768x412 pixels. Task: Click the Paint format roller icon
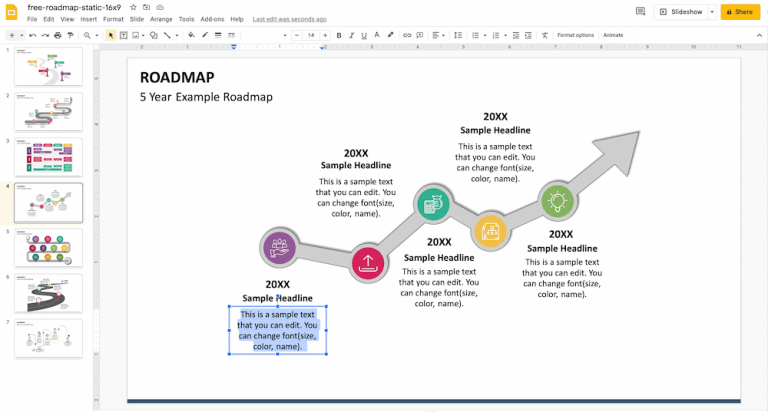72,35
